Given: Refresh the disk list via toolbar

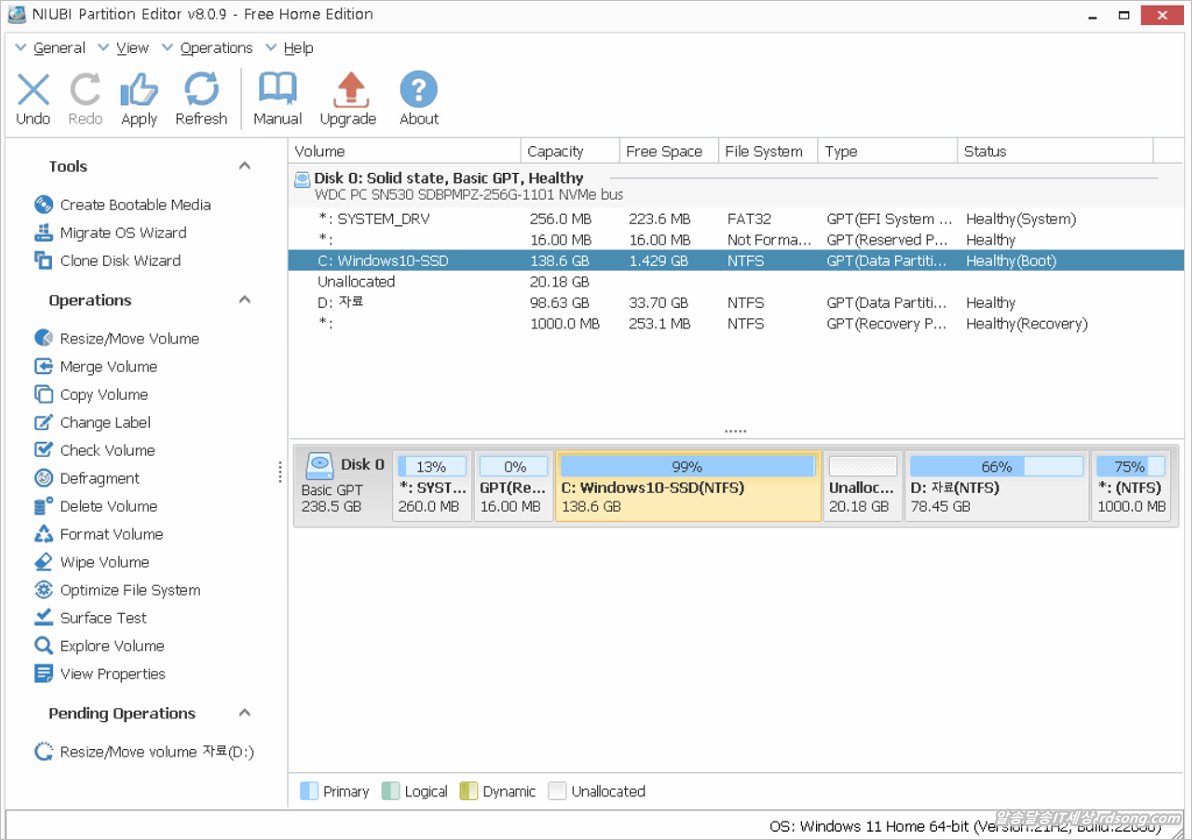Looking at the screenshot, I should (201, 99).
